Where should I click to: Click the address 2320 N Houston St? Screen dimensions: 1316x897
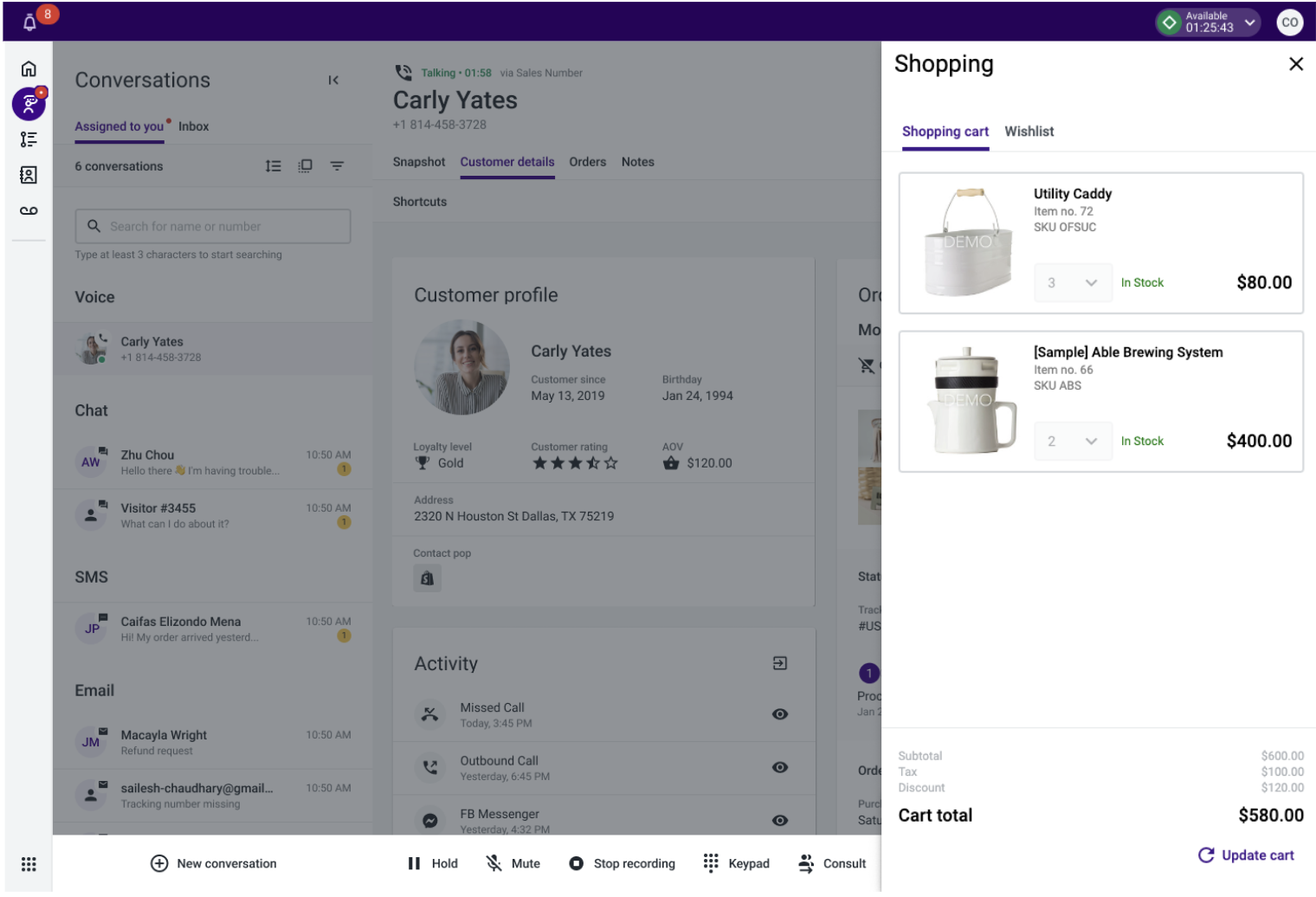tap(513, 516)
